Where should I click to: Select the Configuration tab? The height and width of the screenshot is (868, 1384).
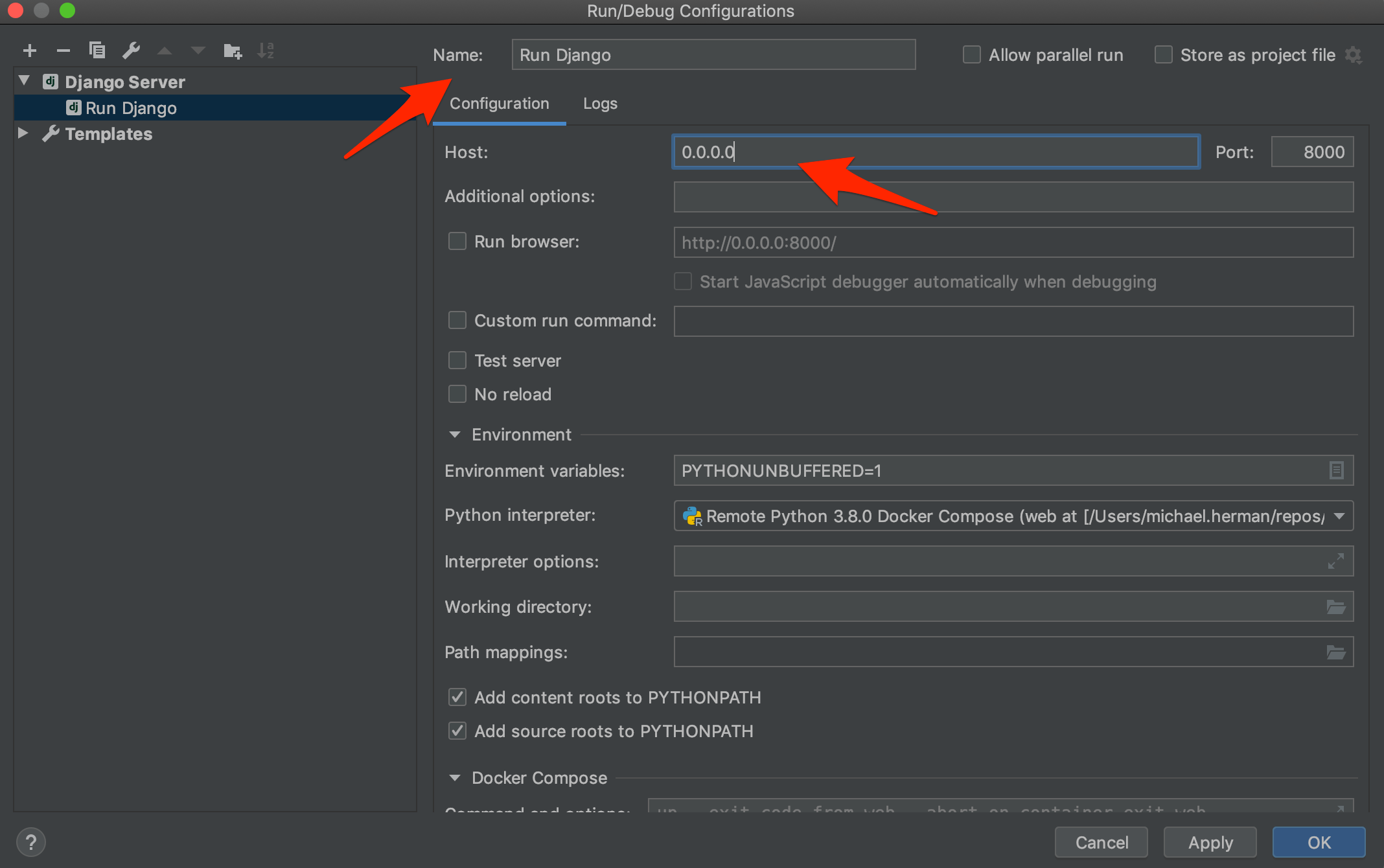pos(500,102)
